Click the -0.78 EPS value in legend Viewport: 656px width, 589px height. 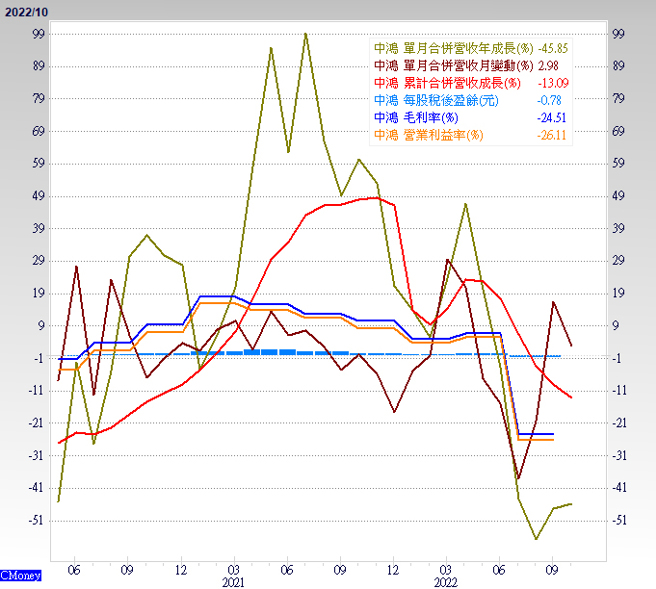pos(550,100)
